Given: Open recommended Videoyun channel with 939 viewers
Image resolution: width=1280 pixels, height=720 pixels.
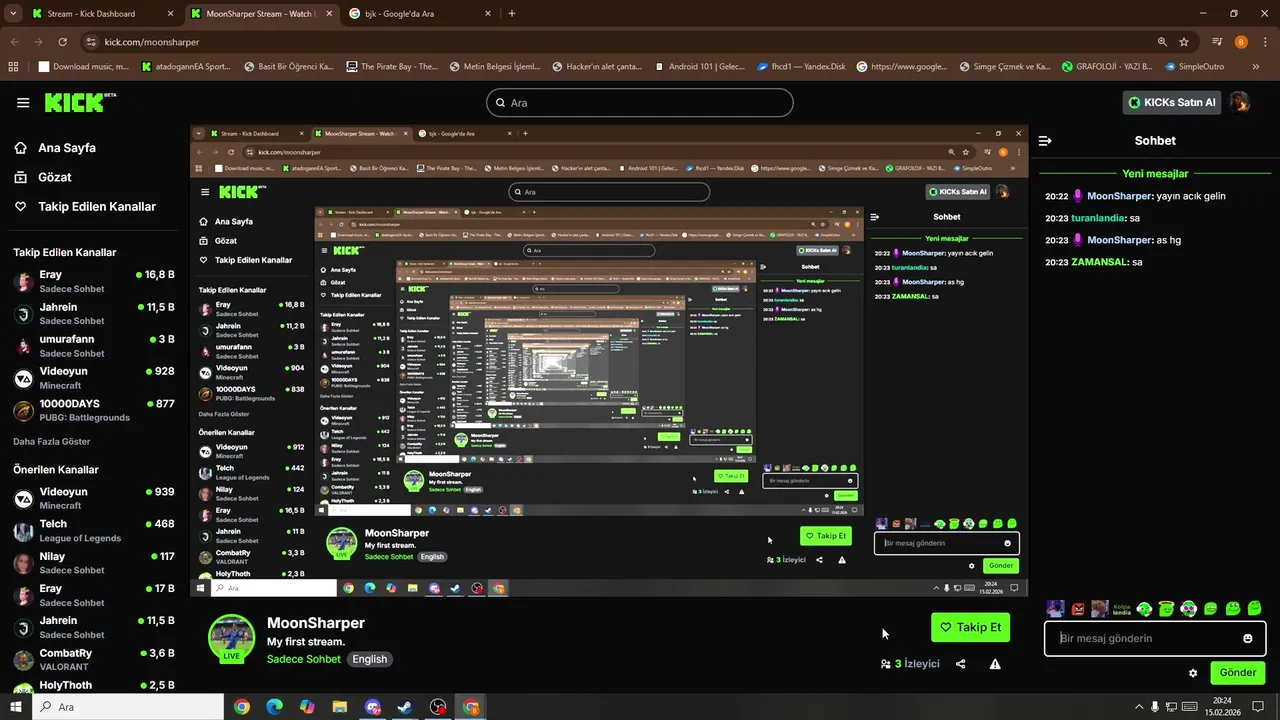Looking at the screenshot, I should (94, 498).
